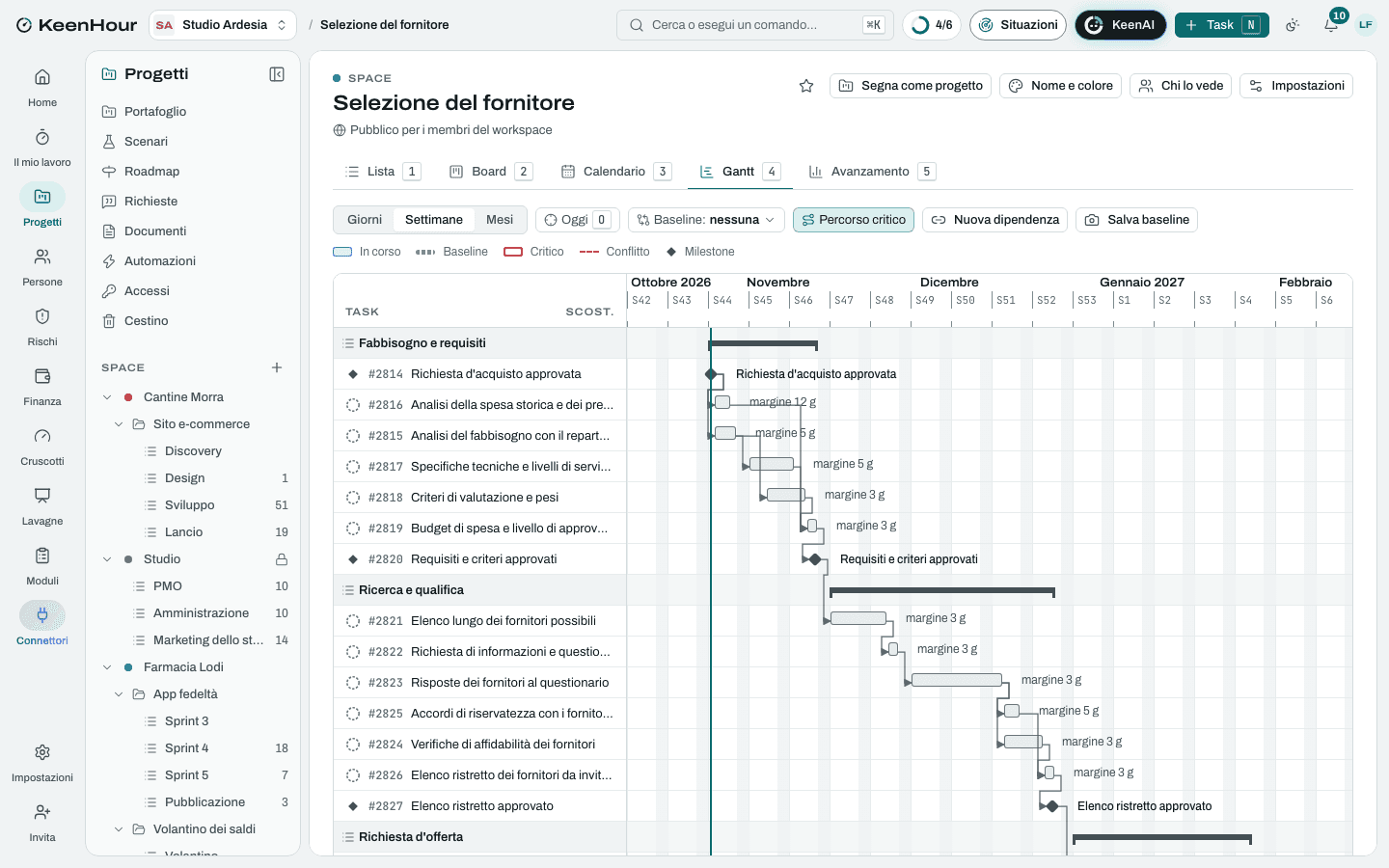Add a new space with plus icon
Viewport: 1389px width, 868px height.
(277, 367)
